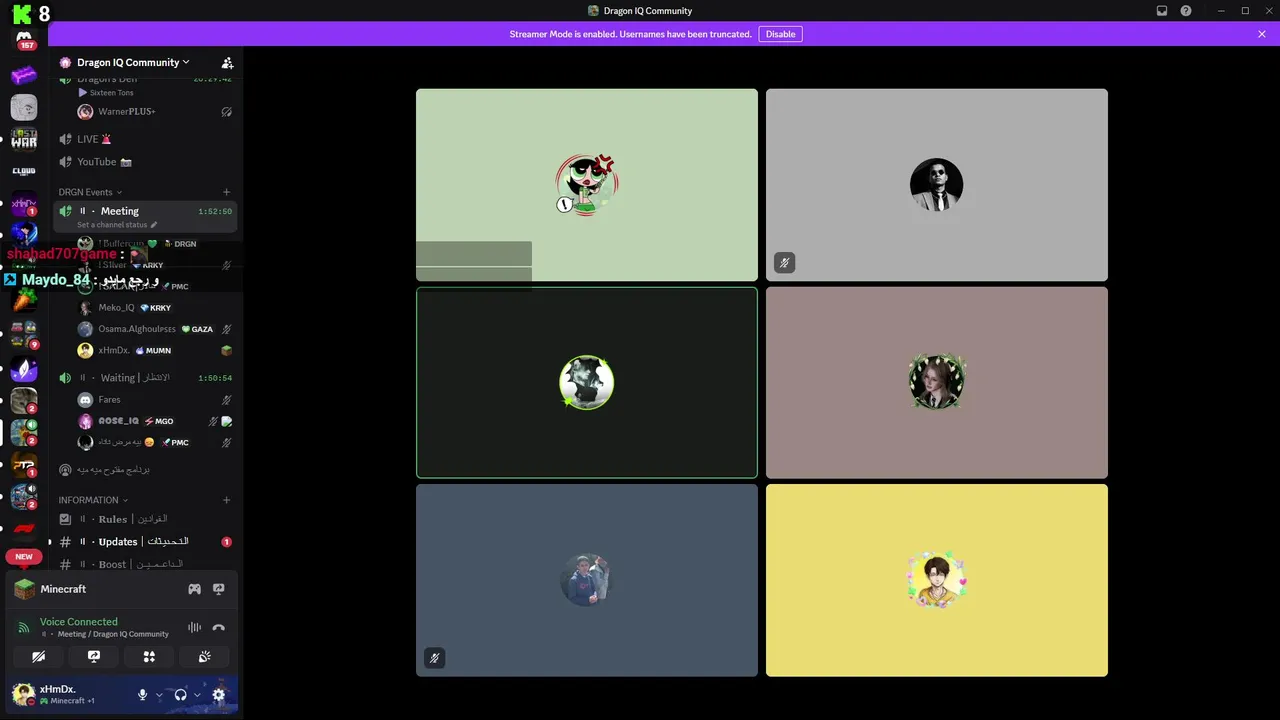Viewport: 1280px width, 720px height.
Task: Open the Boost channel
Action: click(x=145, y=564)
